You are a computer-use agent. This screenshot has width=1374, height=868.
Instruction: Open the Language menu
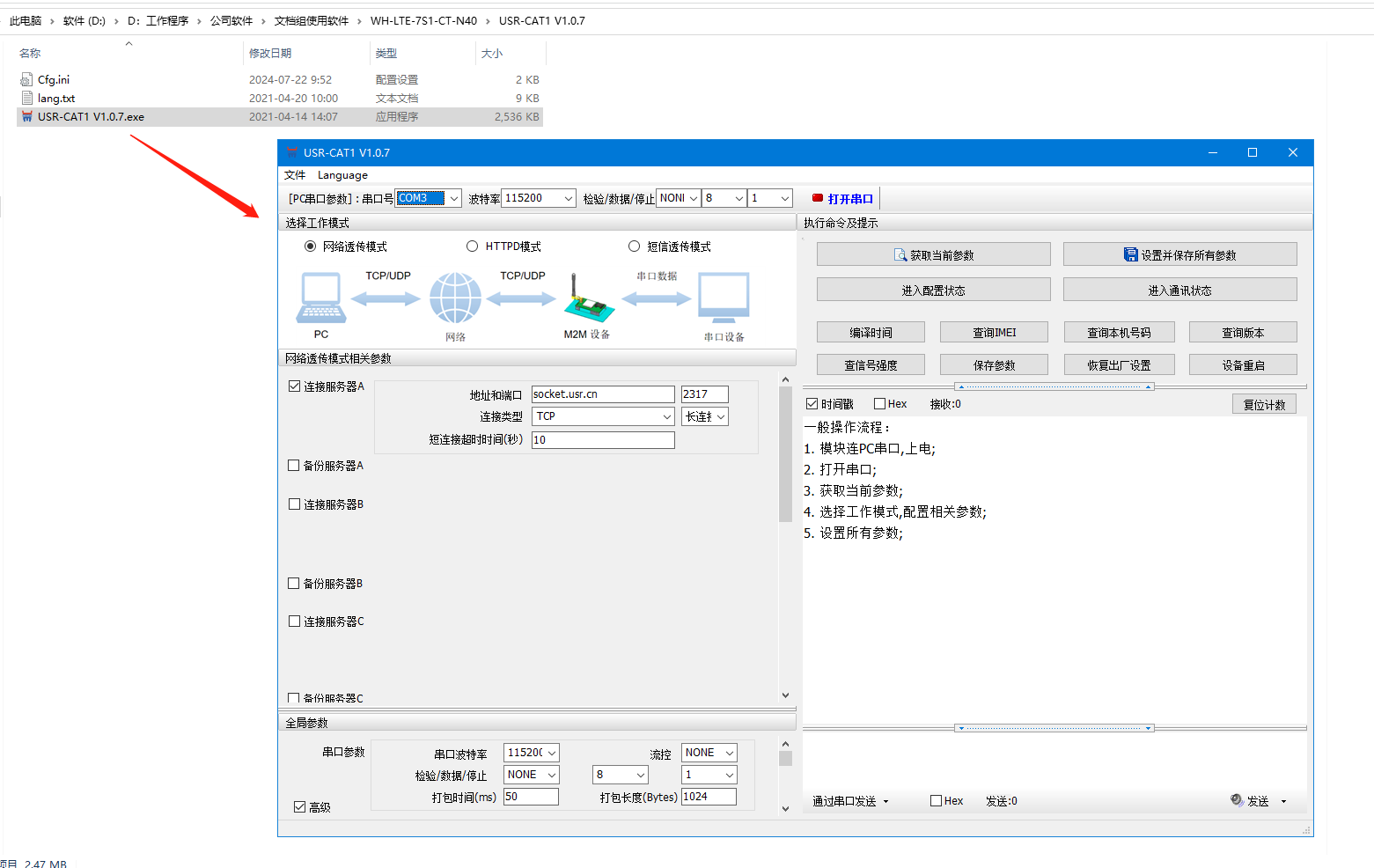point(342,175)
